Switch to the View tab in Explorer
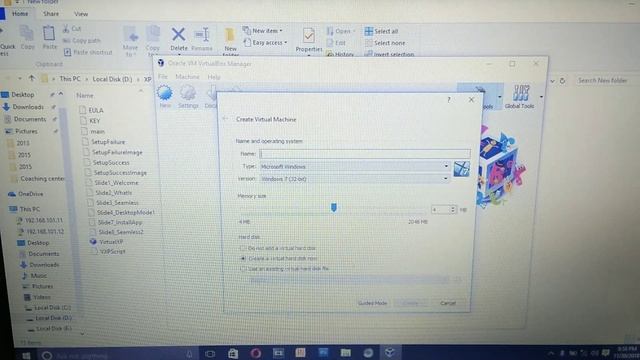 81,14
